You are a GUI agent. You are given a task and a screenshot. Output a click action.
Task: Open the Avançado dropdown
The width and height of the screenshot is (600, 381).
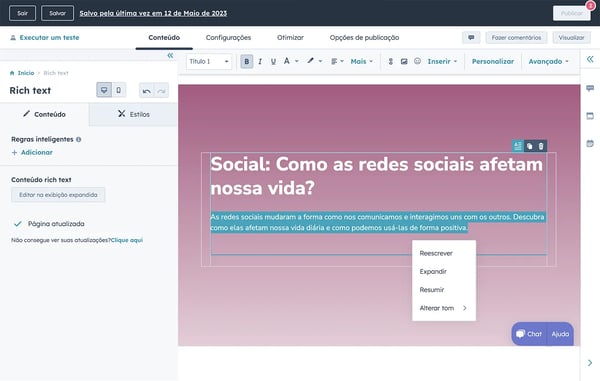(x=548, y=61)
